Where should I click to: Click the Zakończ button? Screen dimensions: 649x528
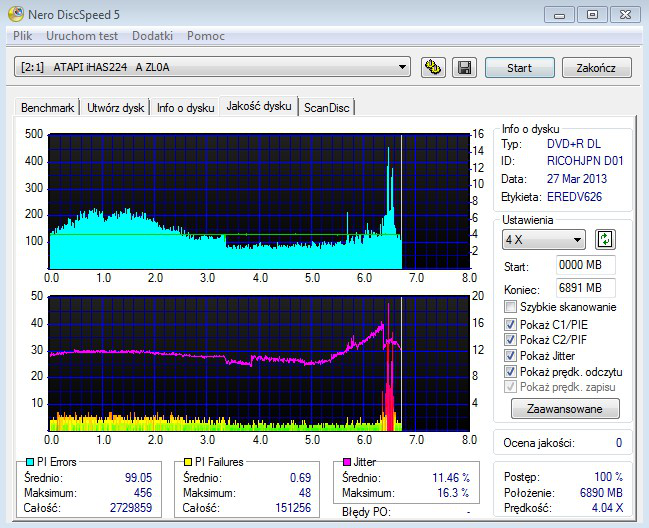[596, 67]
